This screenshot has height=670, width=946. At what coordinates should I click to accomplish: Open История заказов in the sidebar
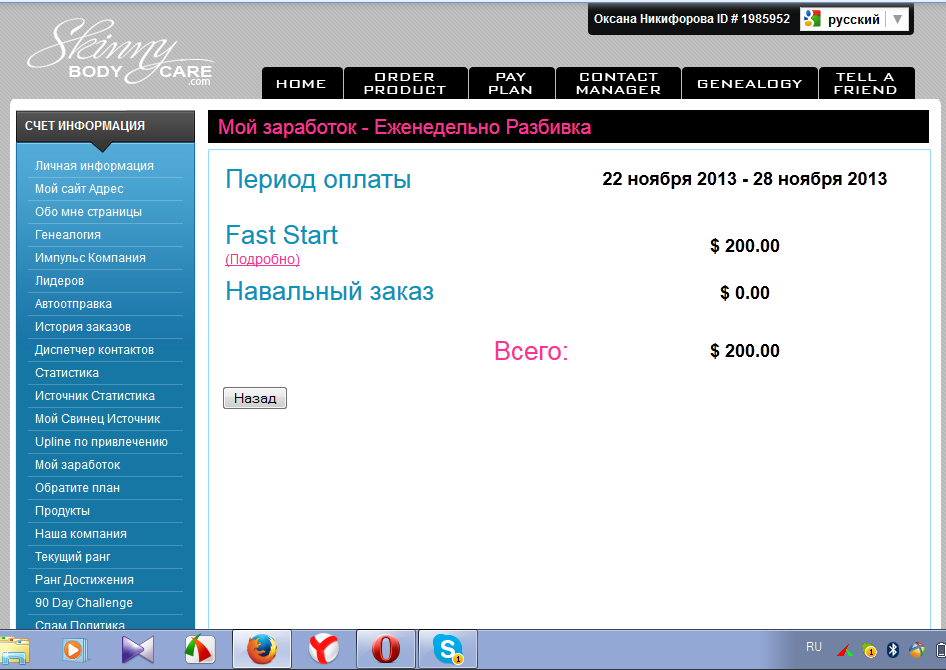(x=83, y=327)
